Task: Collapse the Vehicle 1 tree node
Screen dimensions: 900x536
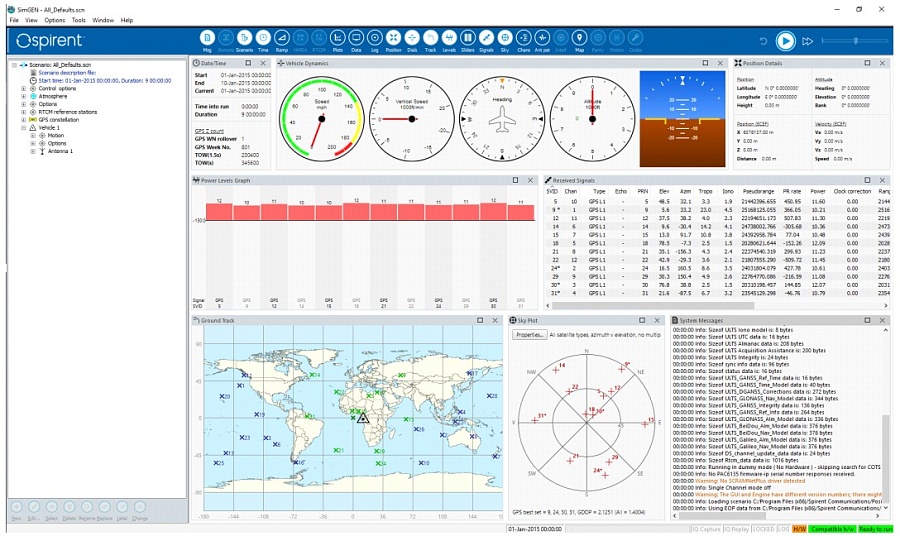Action: point(23,128)
